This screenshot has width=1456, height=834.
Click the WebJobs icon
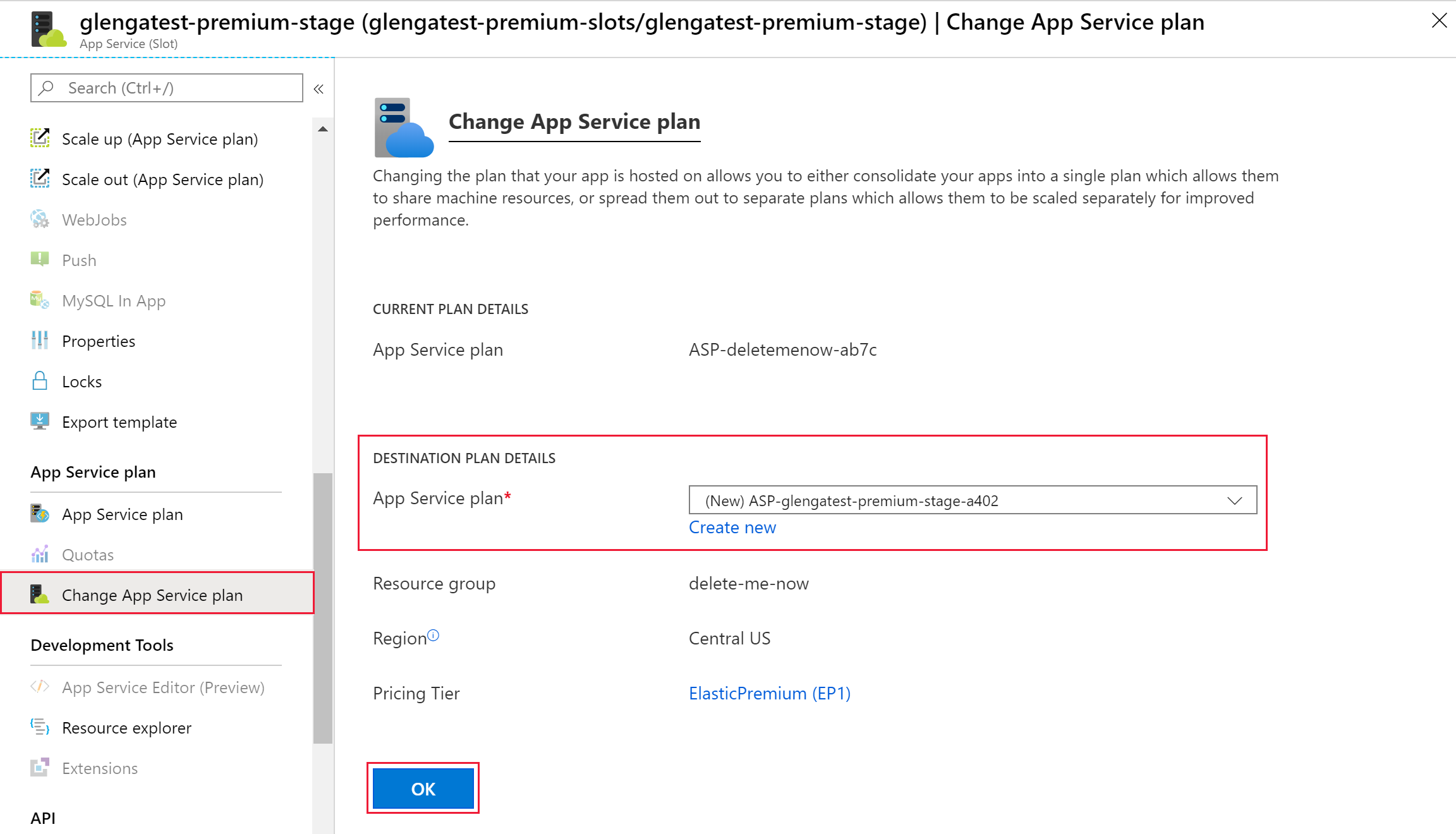tap(40, 219)
